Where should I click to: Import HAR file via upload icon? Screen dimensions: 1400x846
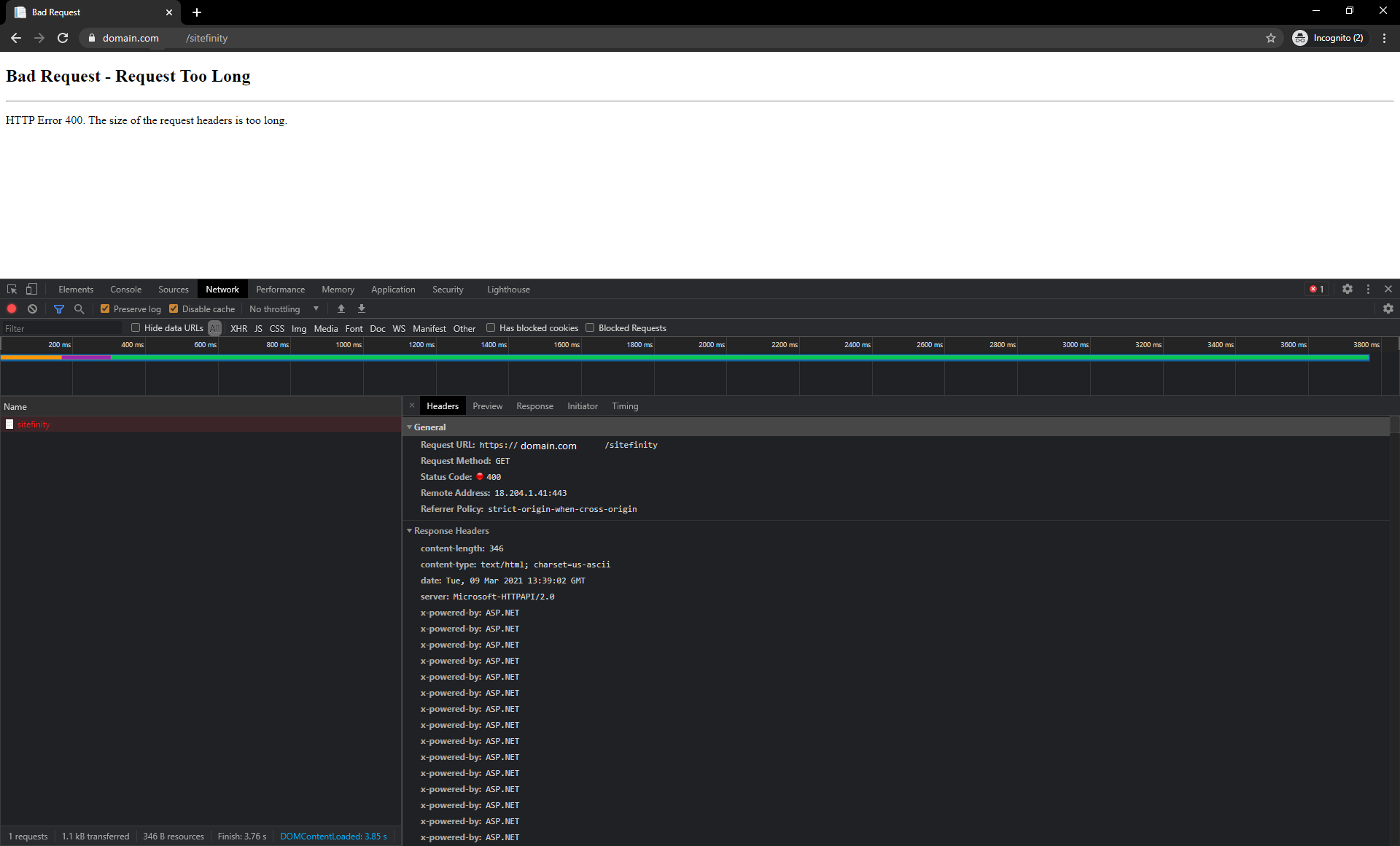pyautogui.click(x=341, y=308)
